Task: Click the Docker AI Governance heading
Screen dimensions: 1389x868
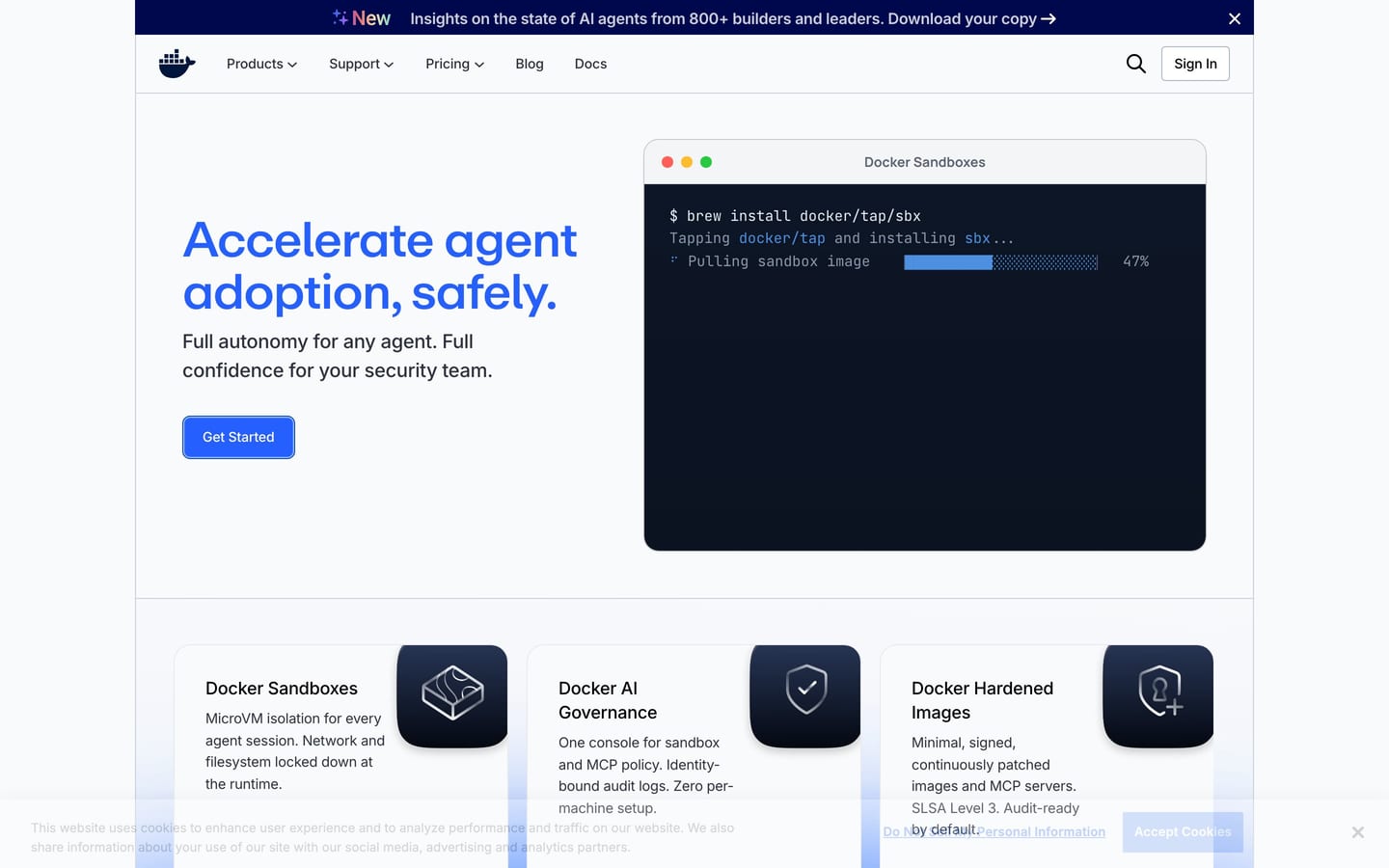Action: tap(608, 700)
